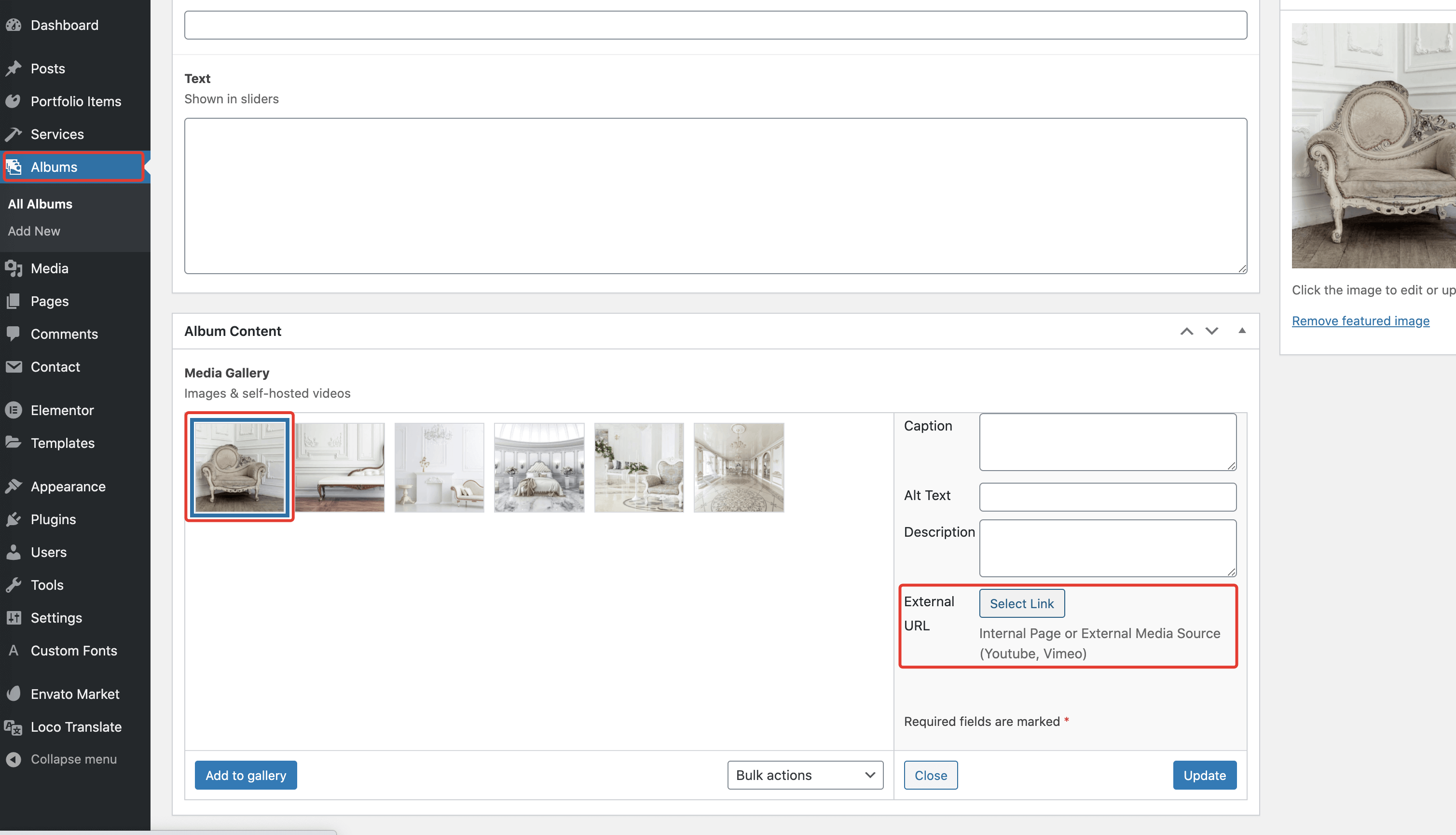Viewport: 1456px width, 835px height.
Task: Move Album Content panel down
Action: click(1211, 331)
